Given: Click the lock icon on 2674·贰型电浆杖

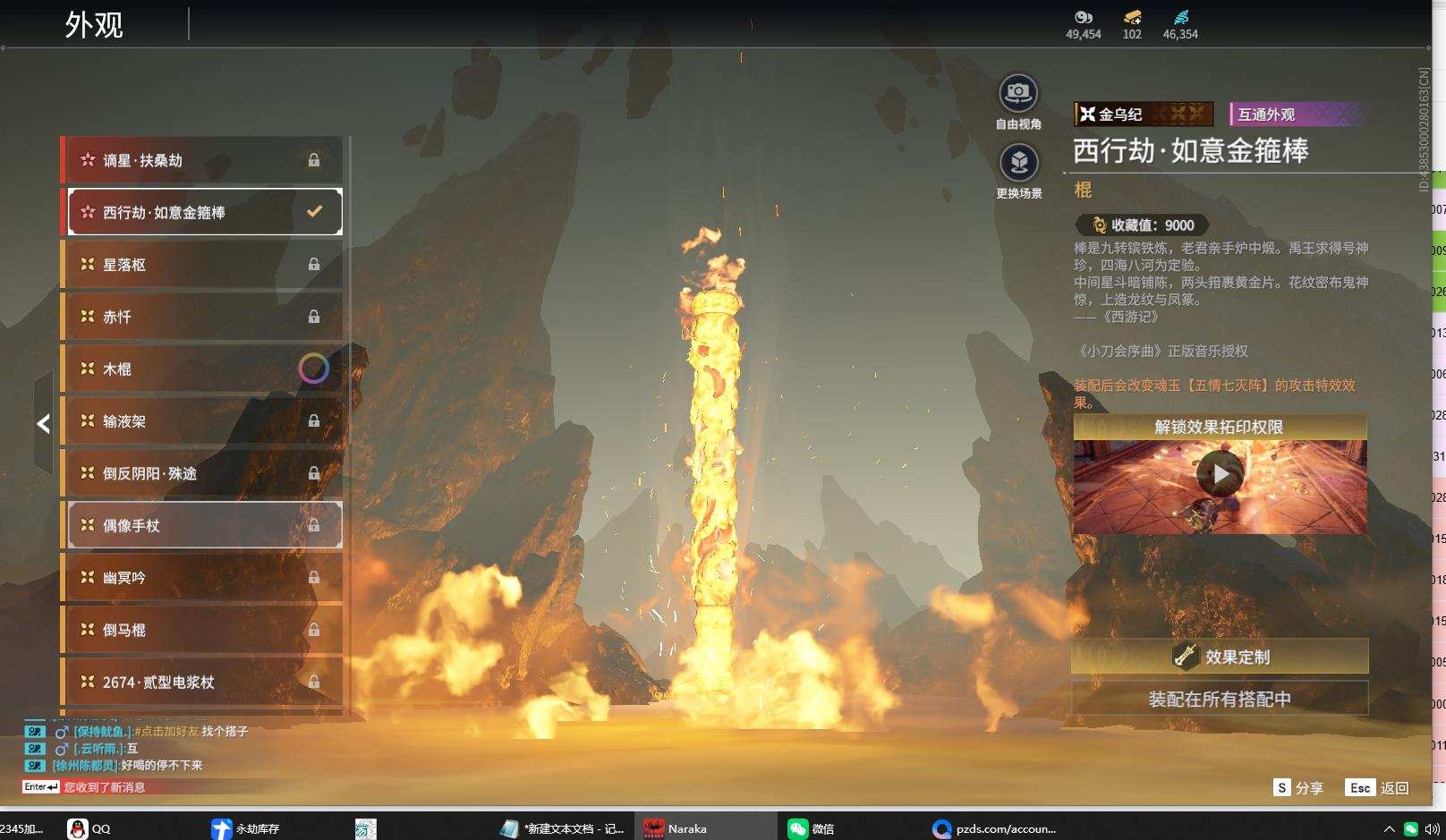Looking at the screenshot, I should [x=314, y=682].
